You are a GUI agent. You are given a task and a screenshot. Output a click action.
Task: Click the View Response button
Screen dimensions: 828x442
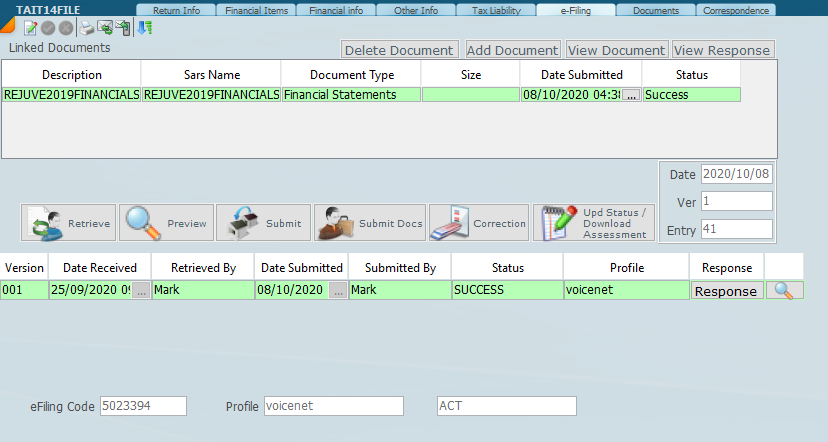(x=722, y=50)
